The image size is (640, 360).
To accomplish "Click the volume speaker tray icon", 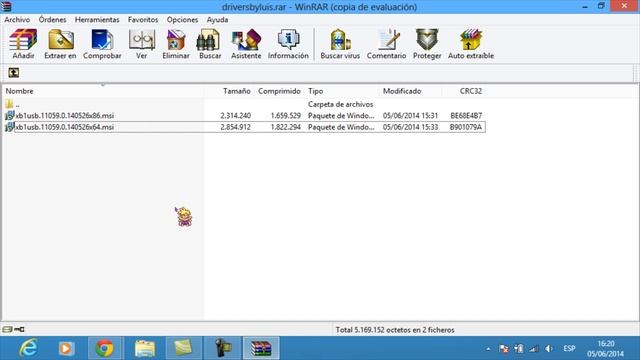I will [549, 349].
